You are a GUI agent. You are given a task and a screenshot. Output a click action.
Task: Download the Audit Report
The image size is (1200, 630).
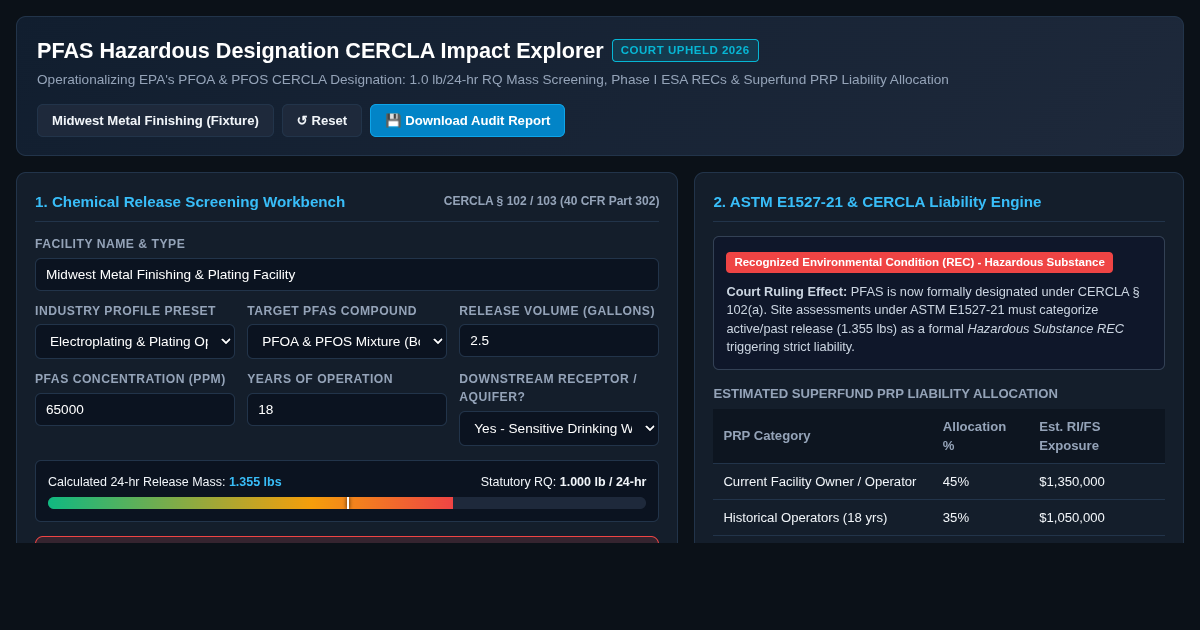[467, 120]
